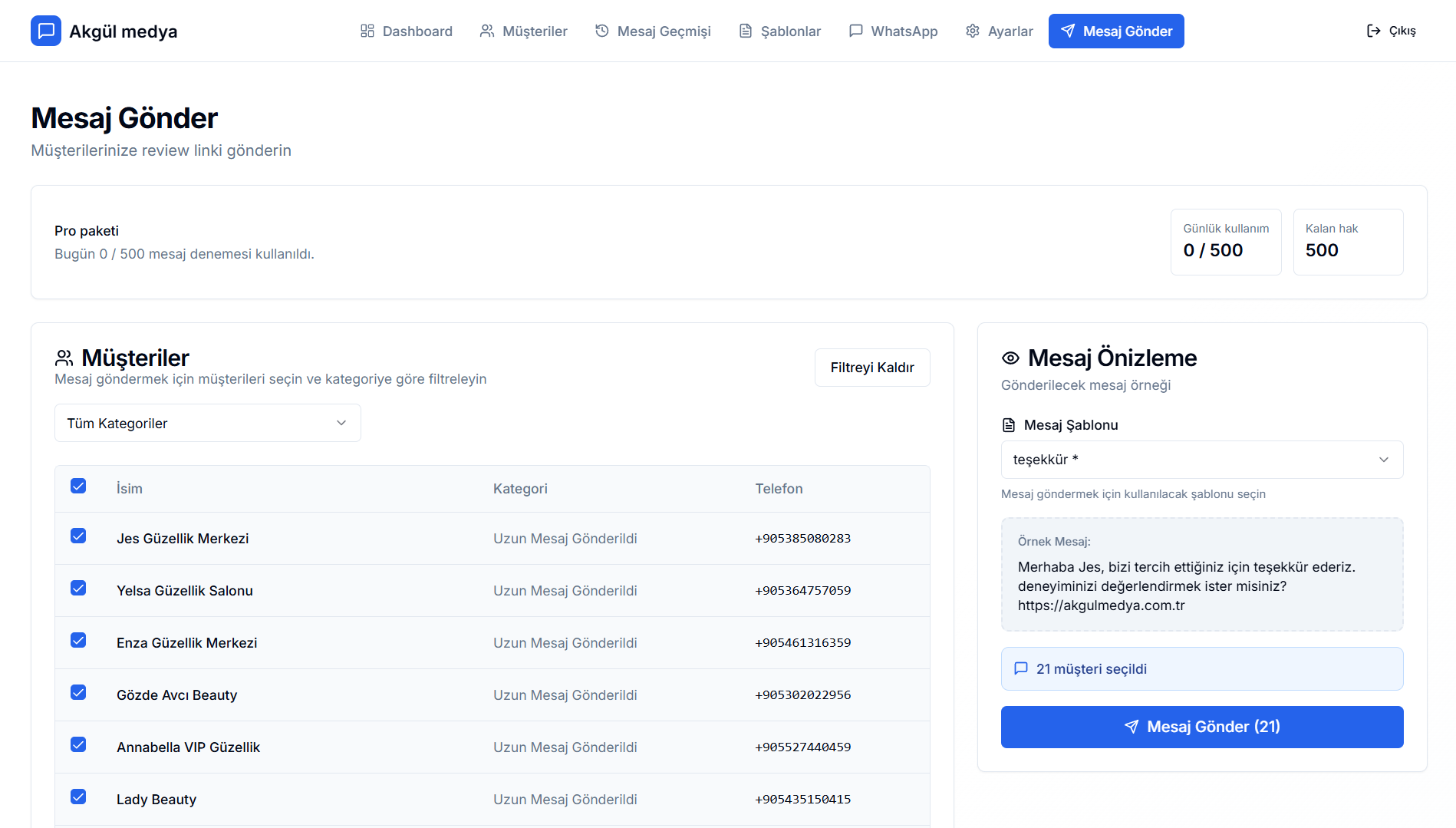Viewport: 1456px width, 828px height.
Task: Click the Filtreyi Kaldır button
Action: point(872,368)
